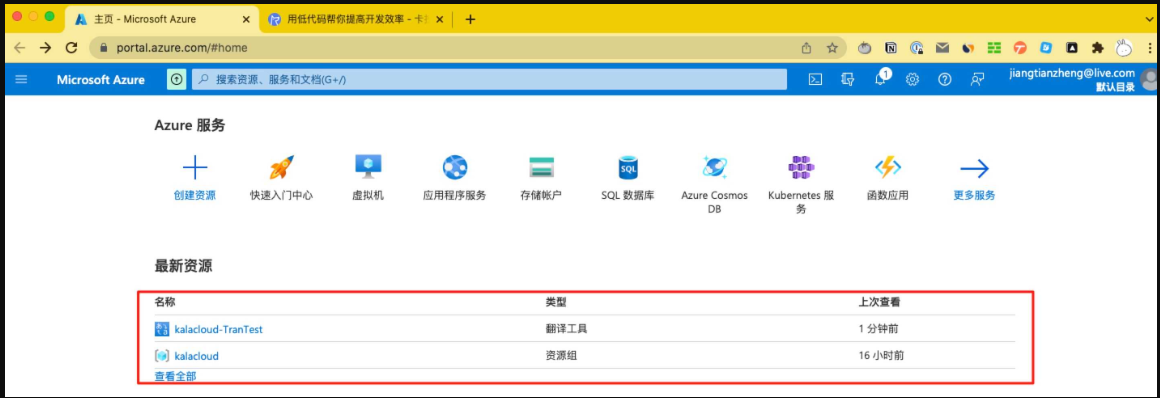Open portal settings gear
The image size is (1160, 398).
coord(912,79)
